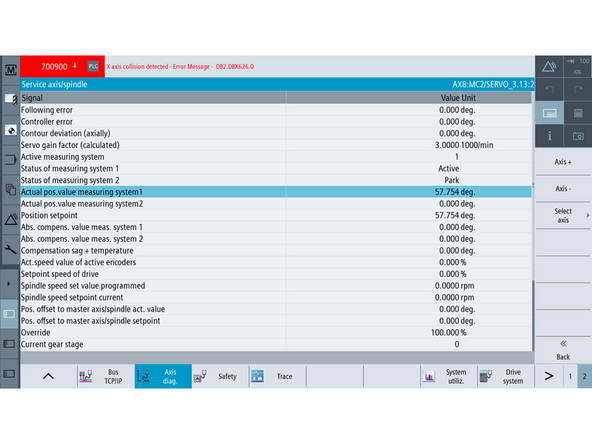Open the Select axis submenu

pos(563,216)
